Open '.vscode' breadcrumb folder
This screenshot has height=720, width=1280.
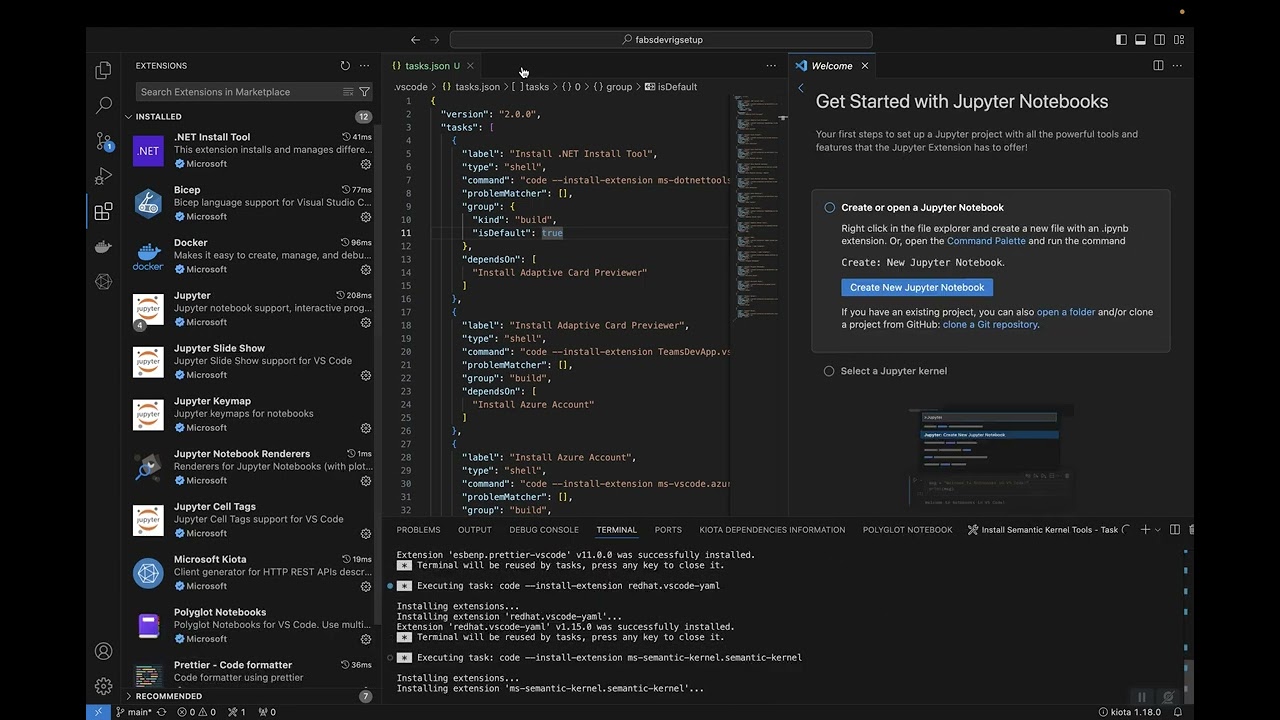coord(411,87)
